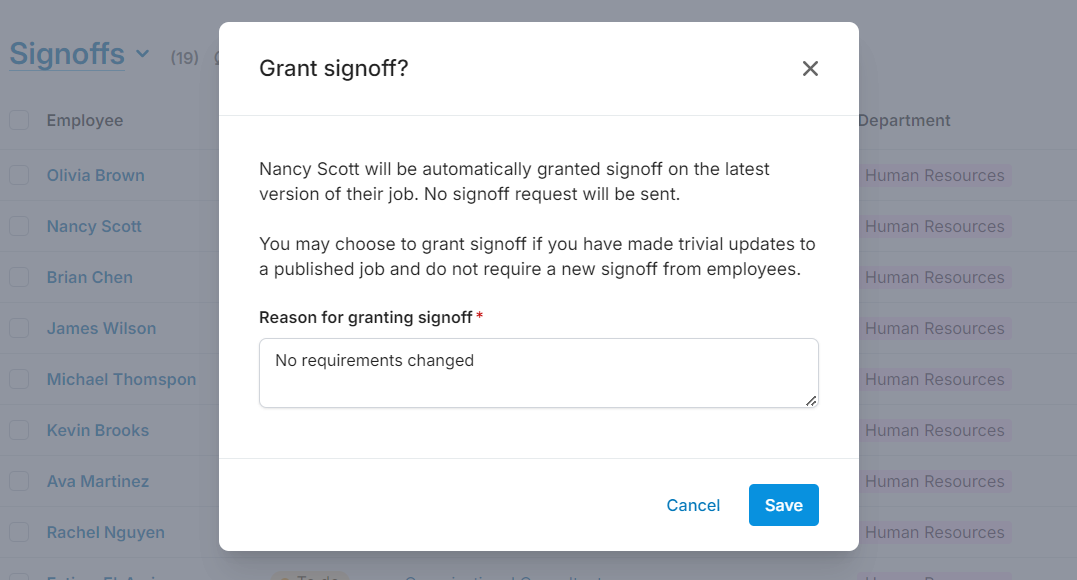The height and width of the screenshot is (580, 1077).
Task: Open Rachel Nguyen's employee record
Action: click(x=105, y=531)
